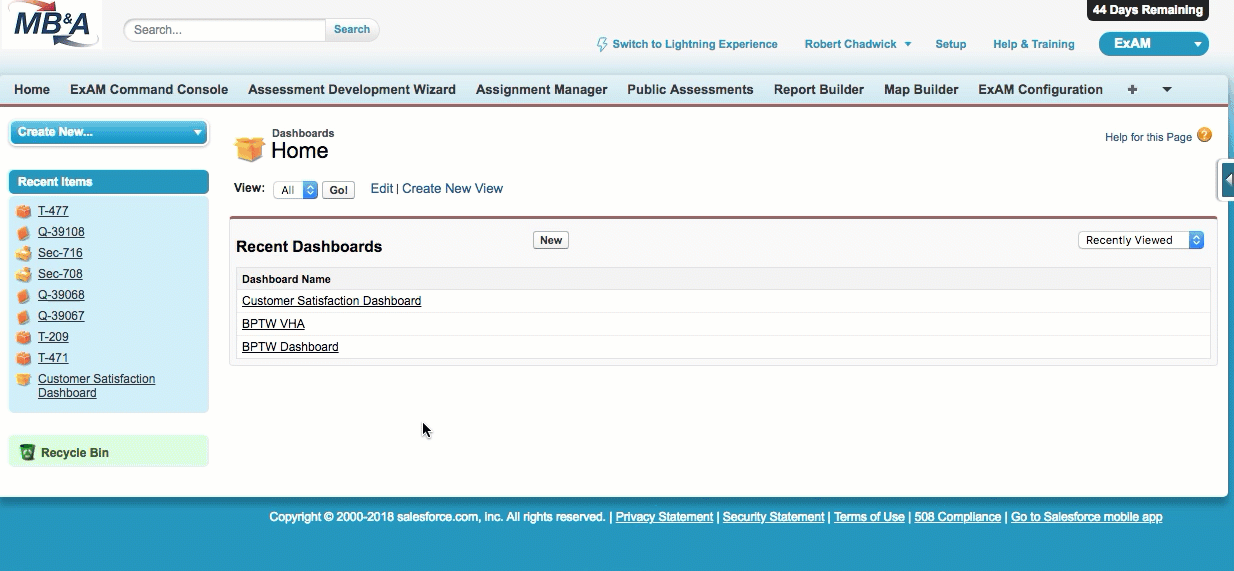Click the icon beside T-471
Image resolution: width=1234 pixels, height=571 pixels.
[24, 358]
